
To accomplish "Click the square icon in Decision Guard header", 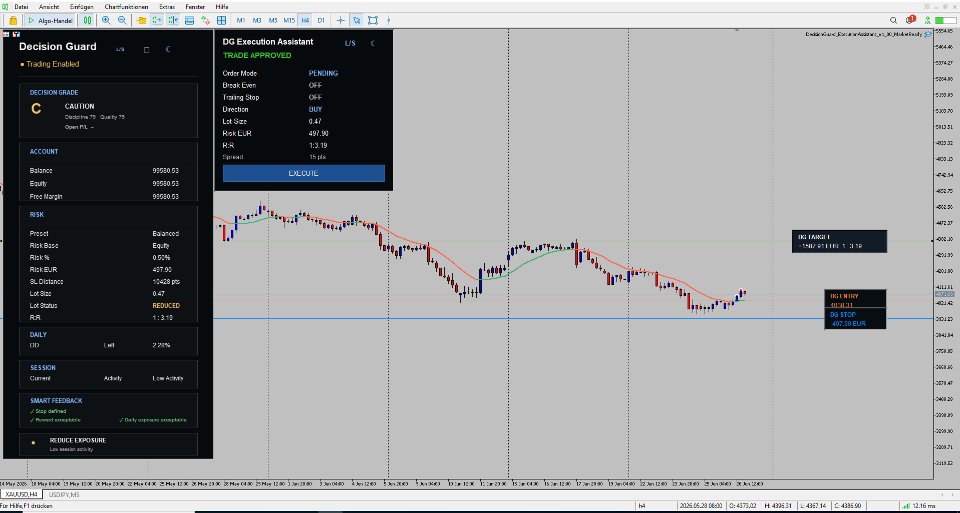I will tap(146, 50).
